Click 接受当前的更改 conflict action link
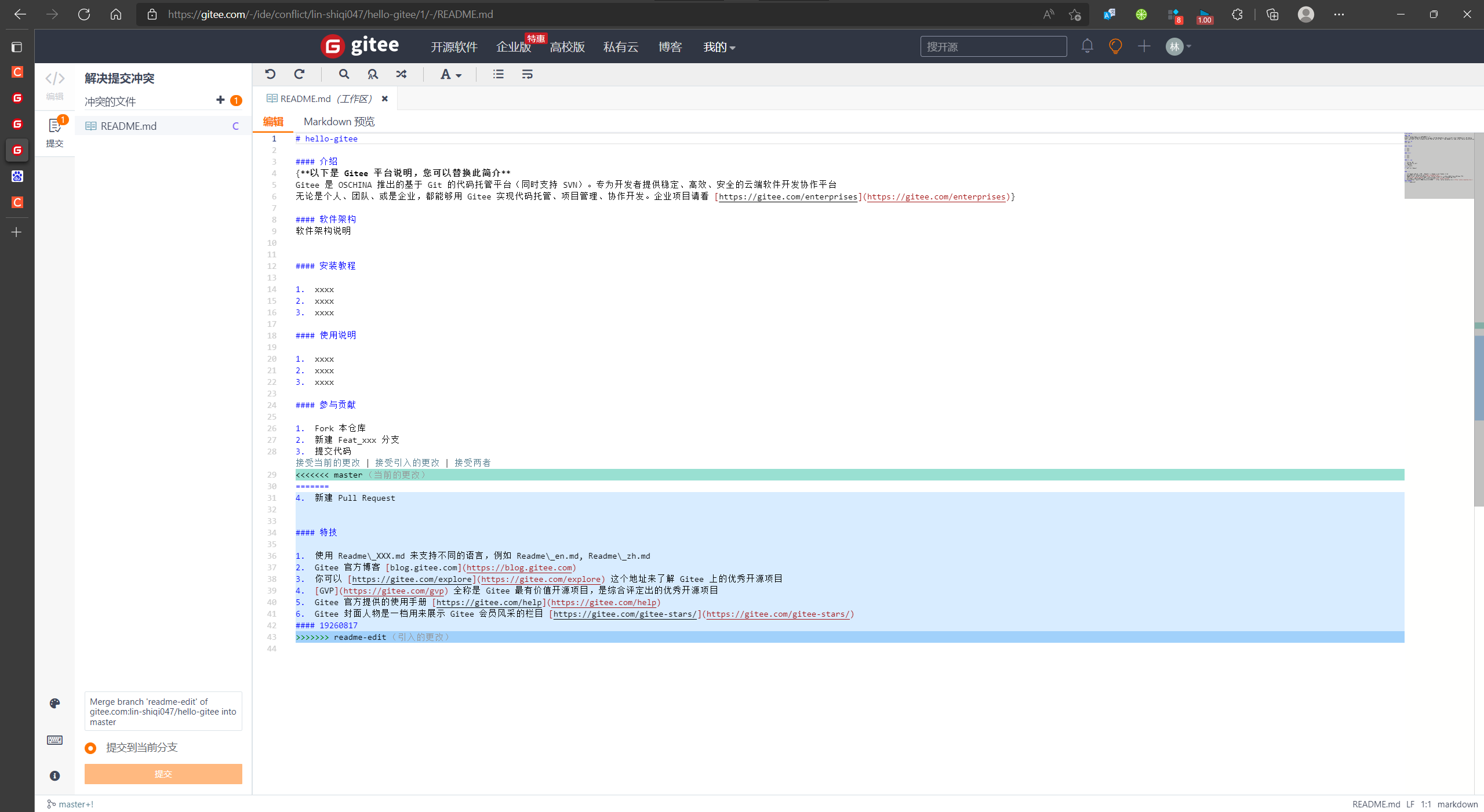The width and height of the screenshot is (1484, 812). pos(328,463)
